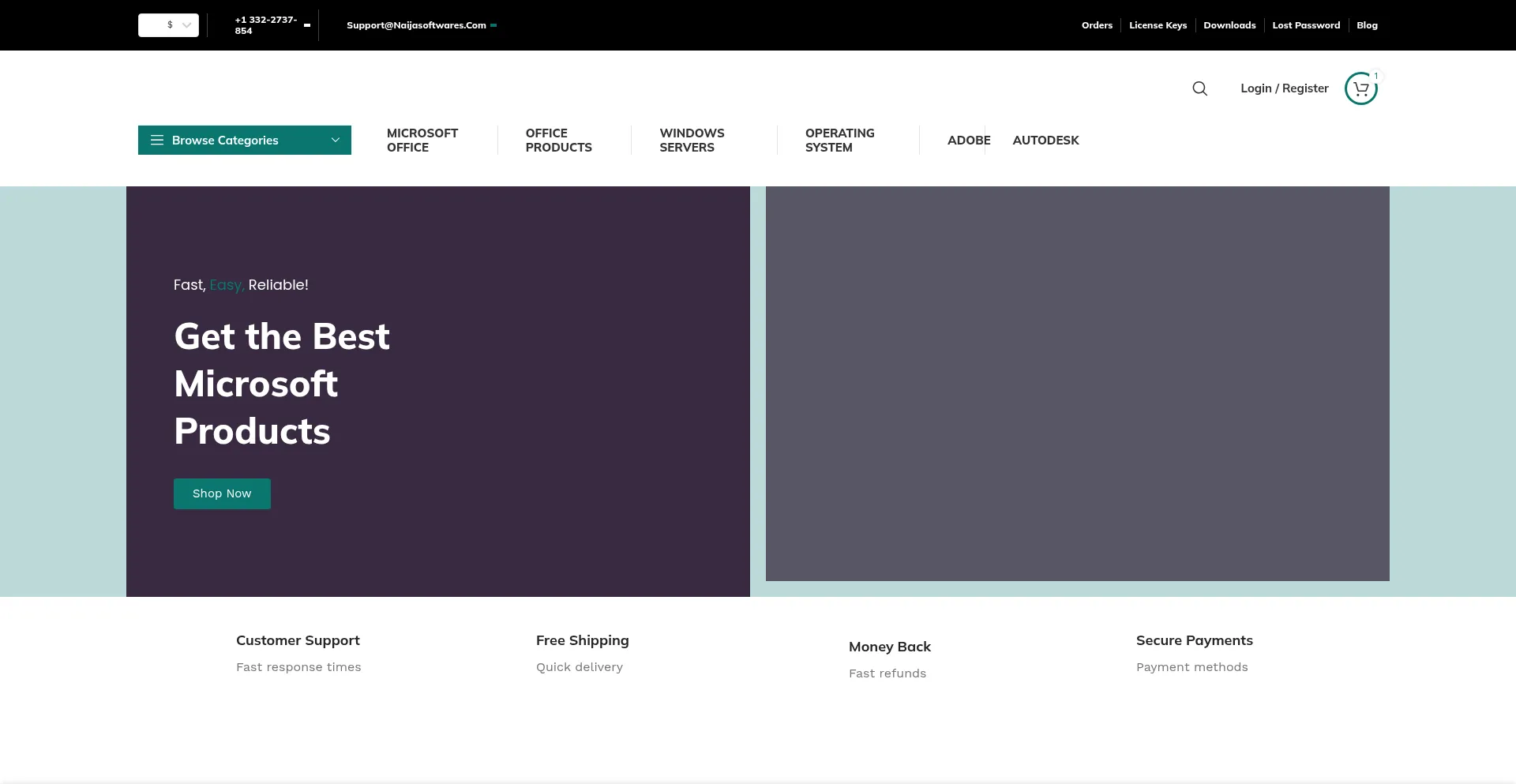1516x784 pixels.
Task: Click the Fast, Easy, Reliable! tagline
Action: (x=241, y=285)
